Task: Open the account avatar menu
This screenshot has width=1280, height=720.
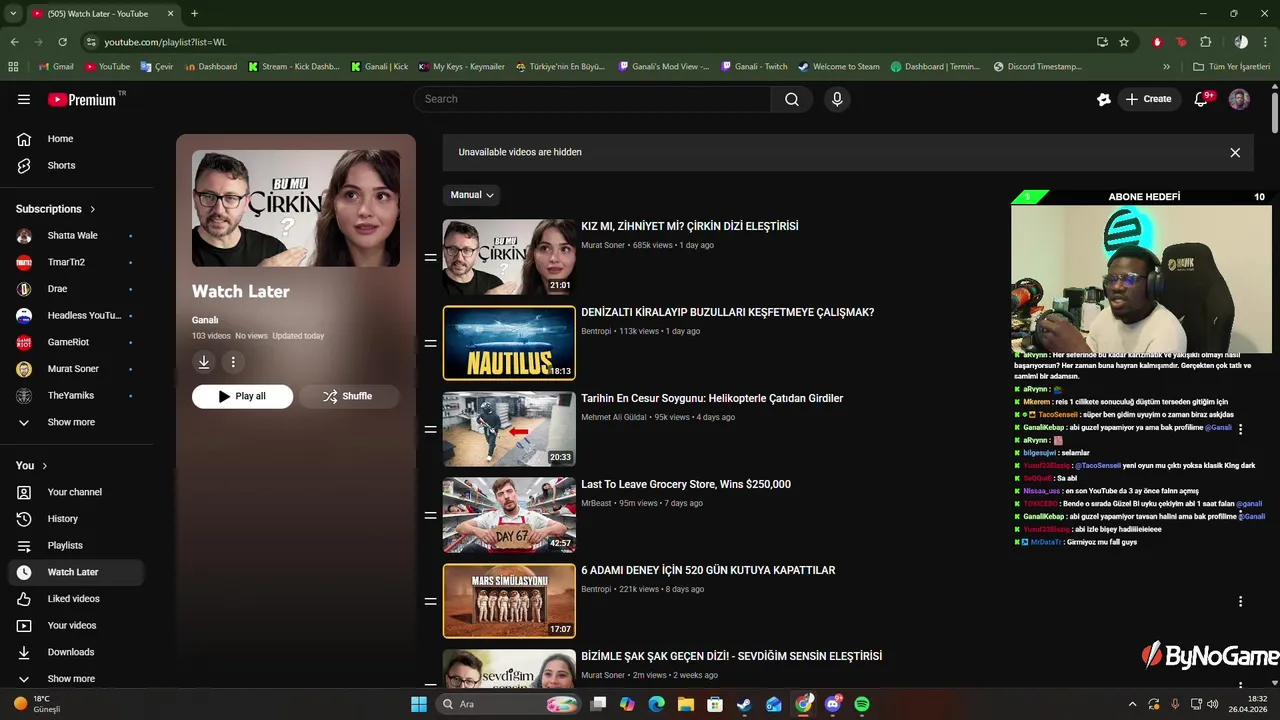Action: pos(1239,99)
